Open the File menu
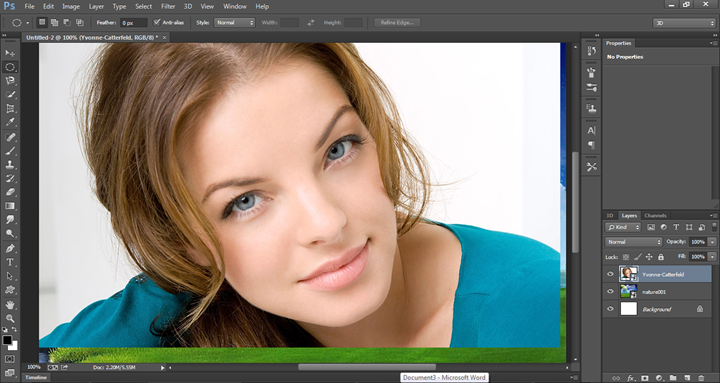 pyautogui.click(x=29, y=6)
